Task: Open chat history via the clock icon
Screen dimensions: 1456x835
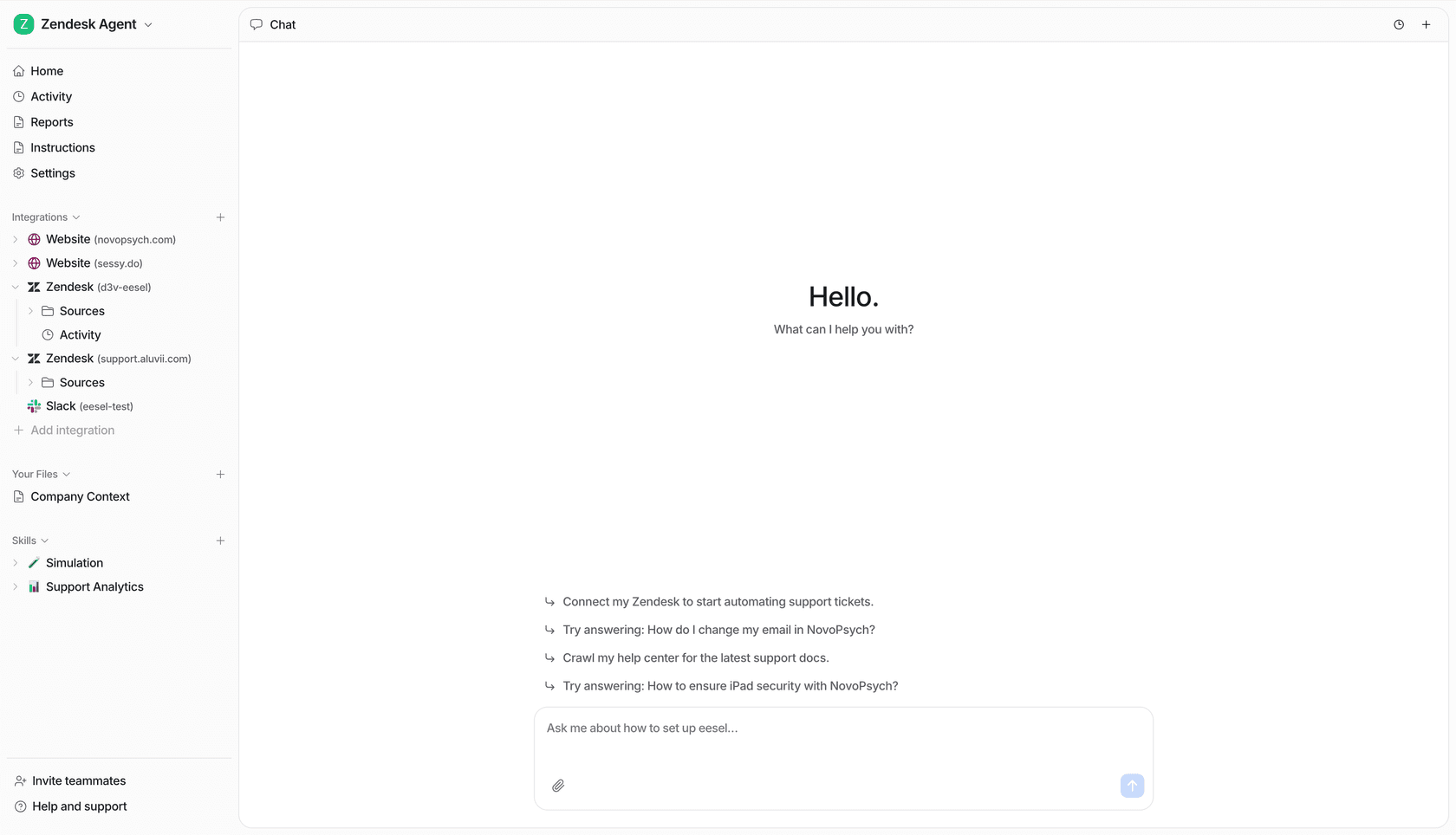Action: click(x=1398, y=24)
